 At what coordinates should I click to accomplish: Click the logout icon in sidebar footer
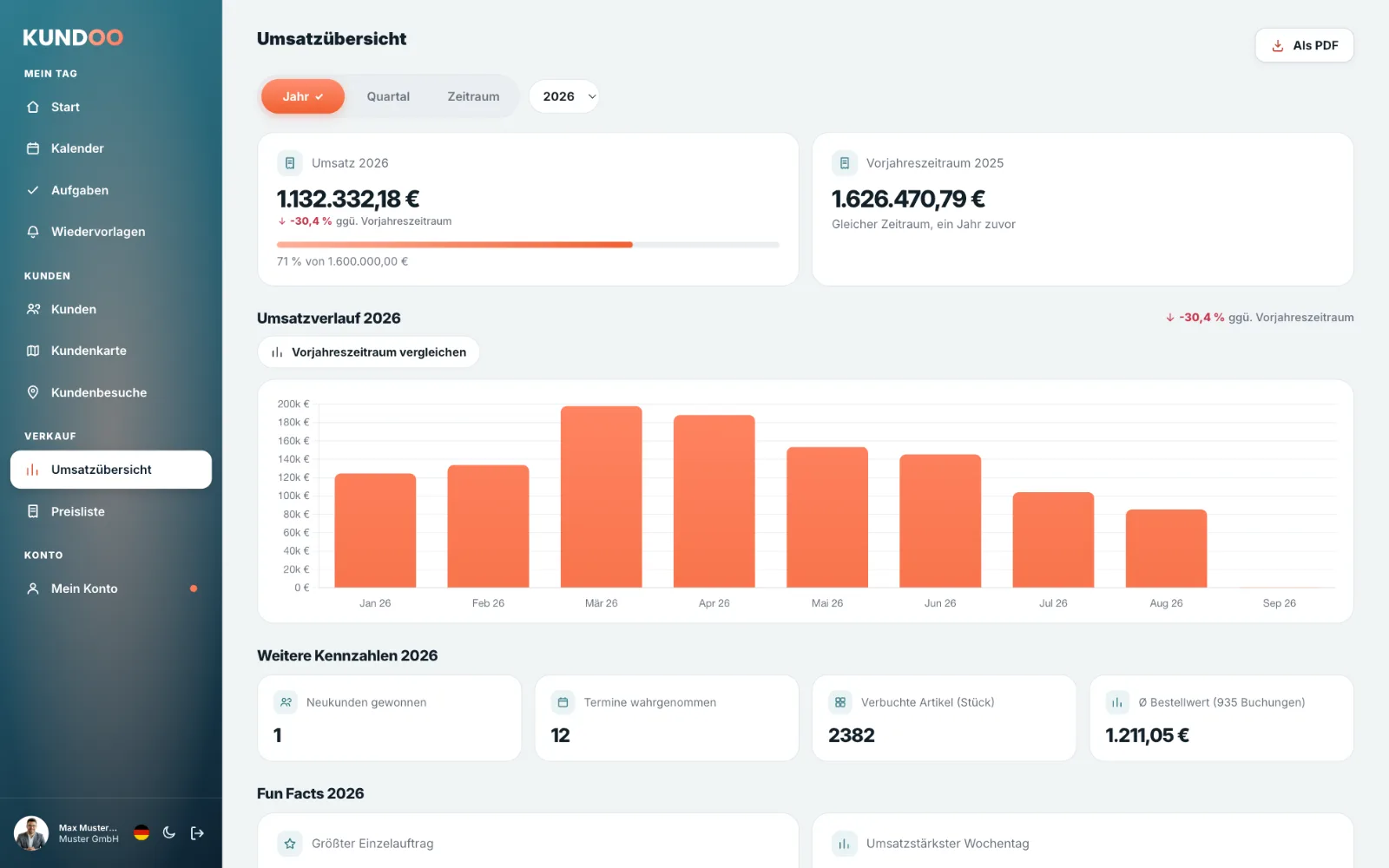point(197,833)
